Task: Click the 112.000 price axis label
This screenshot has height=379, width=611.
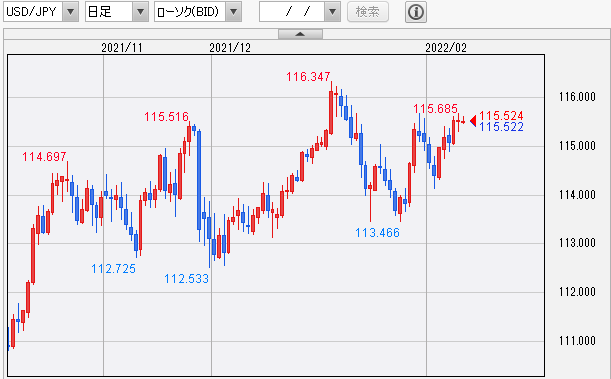Action: (x=577, y=292)
